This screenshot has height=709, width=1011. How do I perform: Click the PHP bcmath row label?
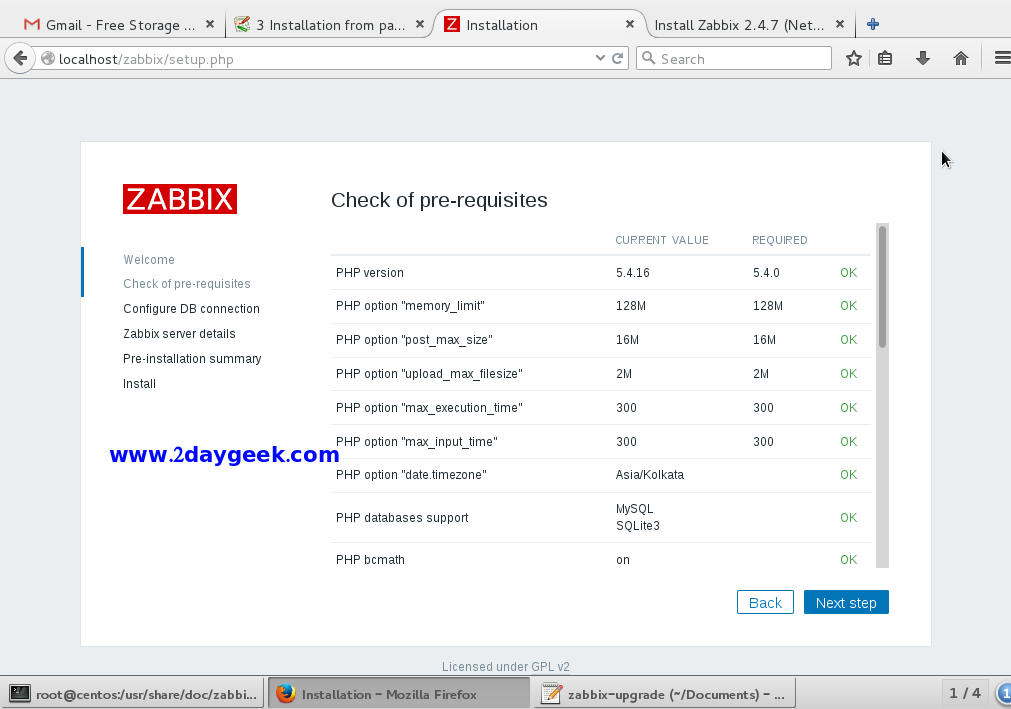370,559
